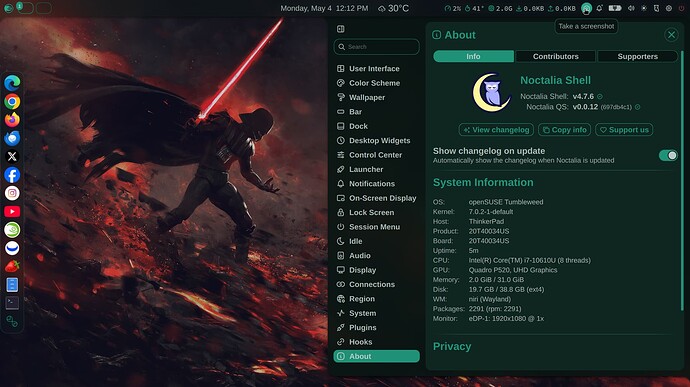
Task: Click the blue file manager dock icon
Action: click(12, 285)
